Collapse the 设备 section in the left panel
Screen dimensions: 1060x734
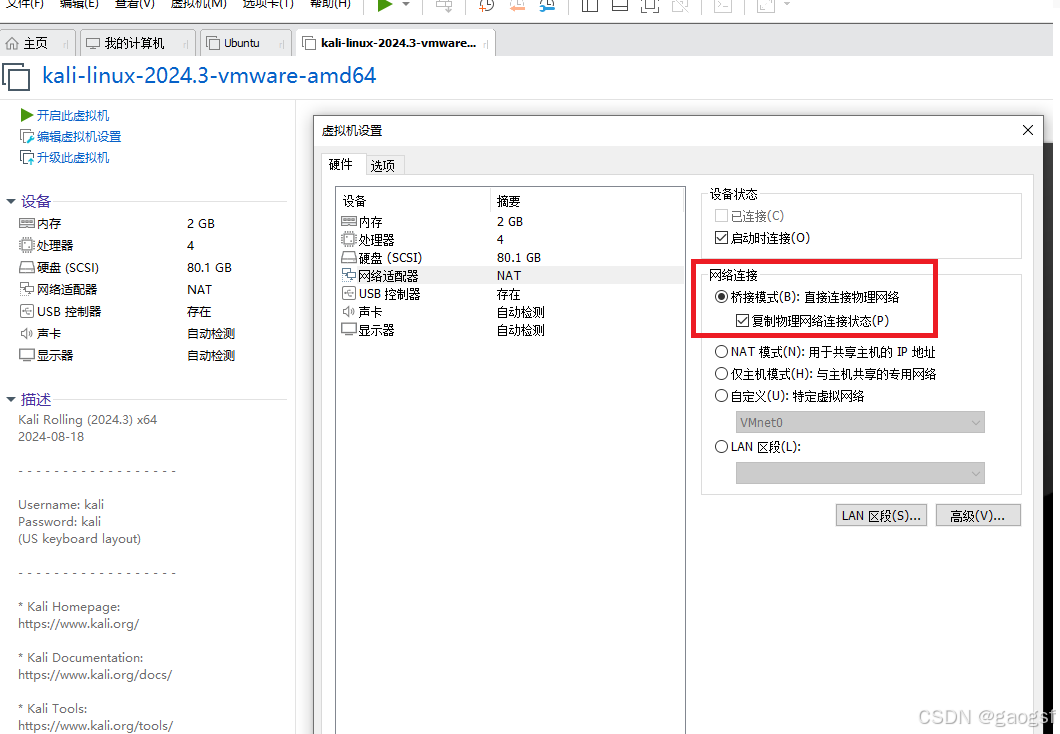11,201
